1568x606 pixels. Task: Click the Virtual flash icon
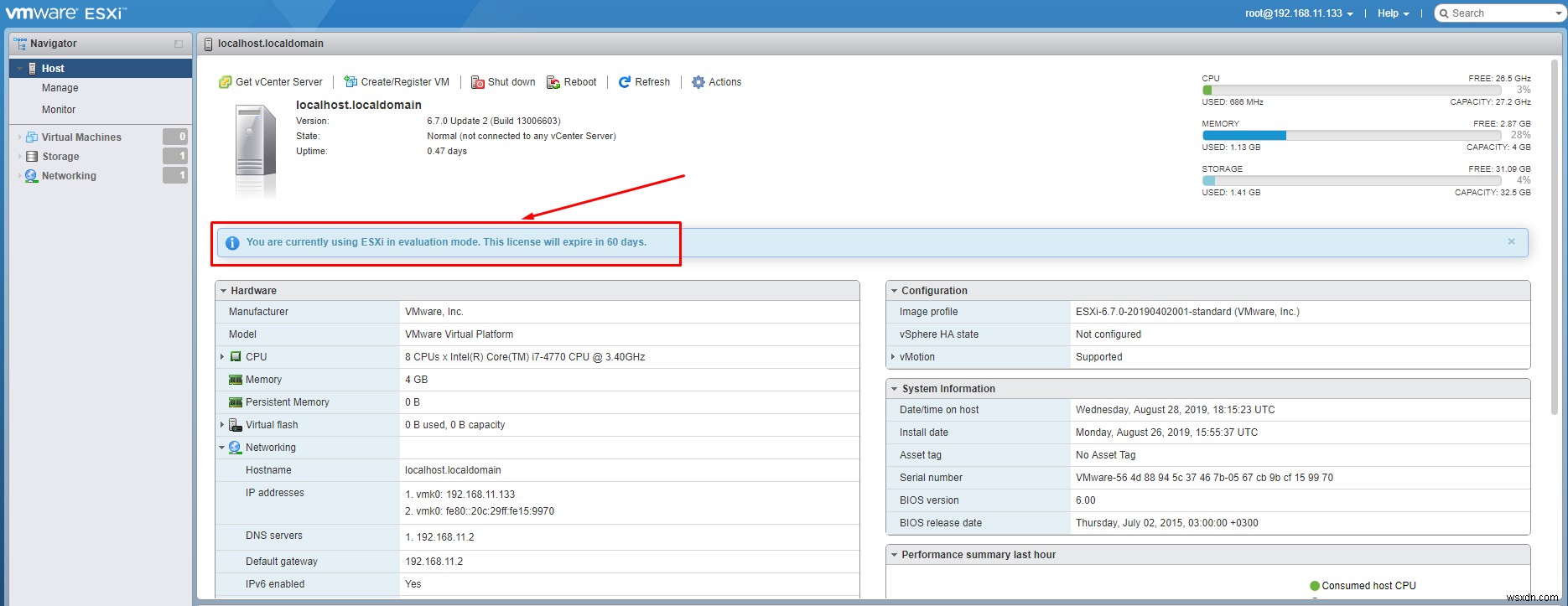pyautogui.click(x=236, y=425)
